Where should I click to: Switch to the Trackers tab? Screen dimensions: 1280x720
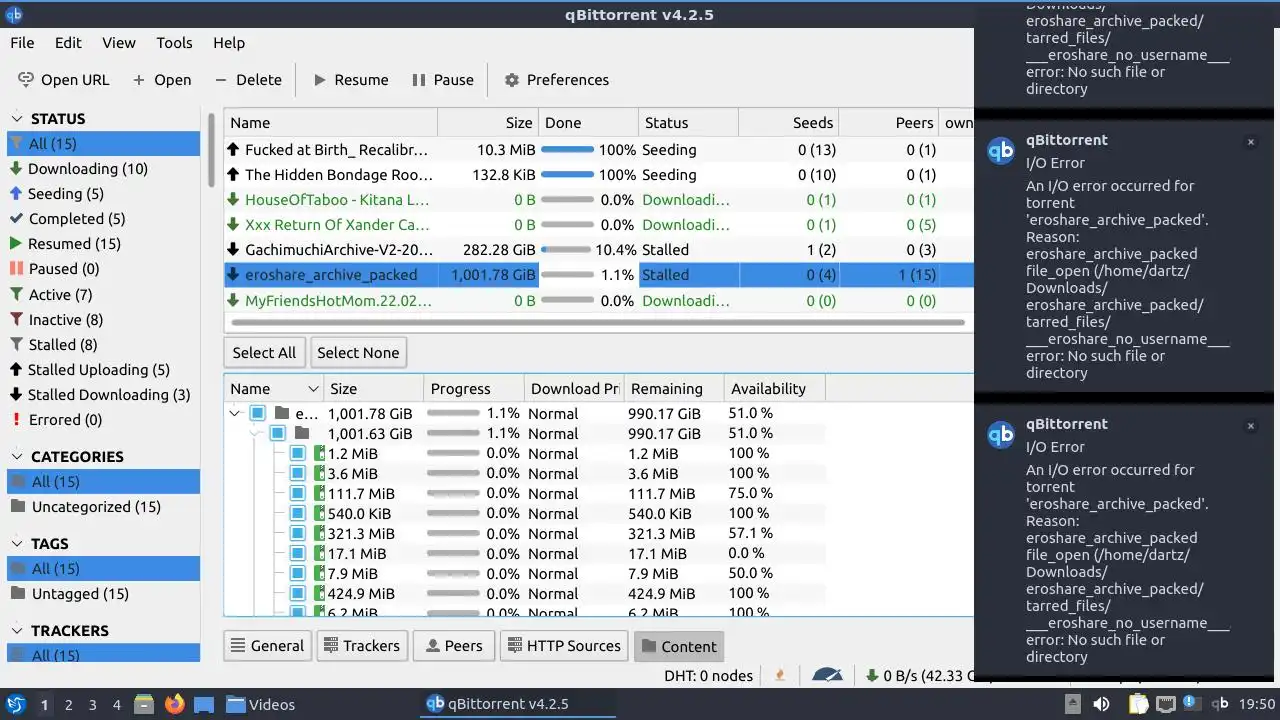(363, 646)
